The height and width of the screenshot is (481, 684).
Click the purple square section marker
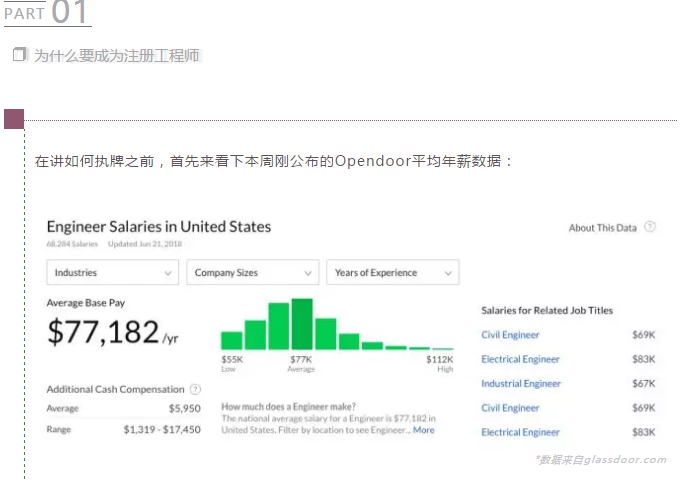pos(13,120)
